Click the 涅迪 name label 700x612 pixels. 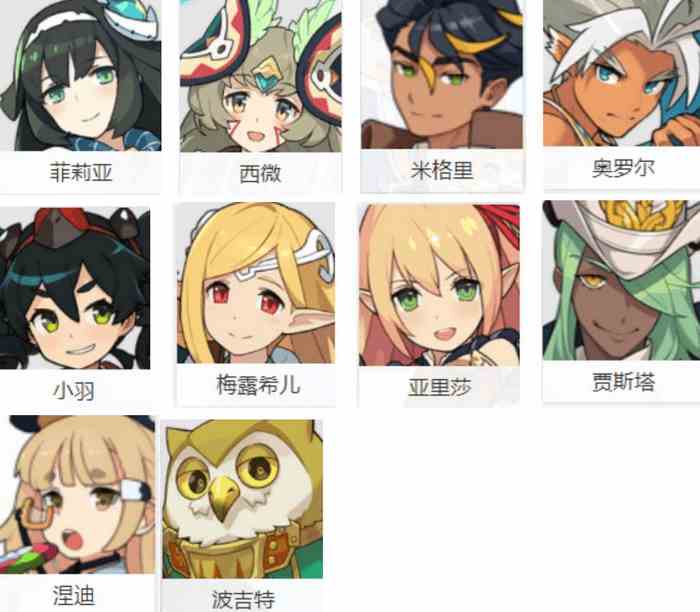(74, 595)
